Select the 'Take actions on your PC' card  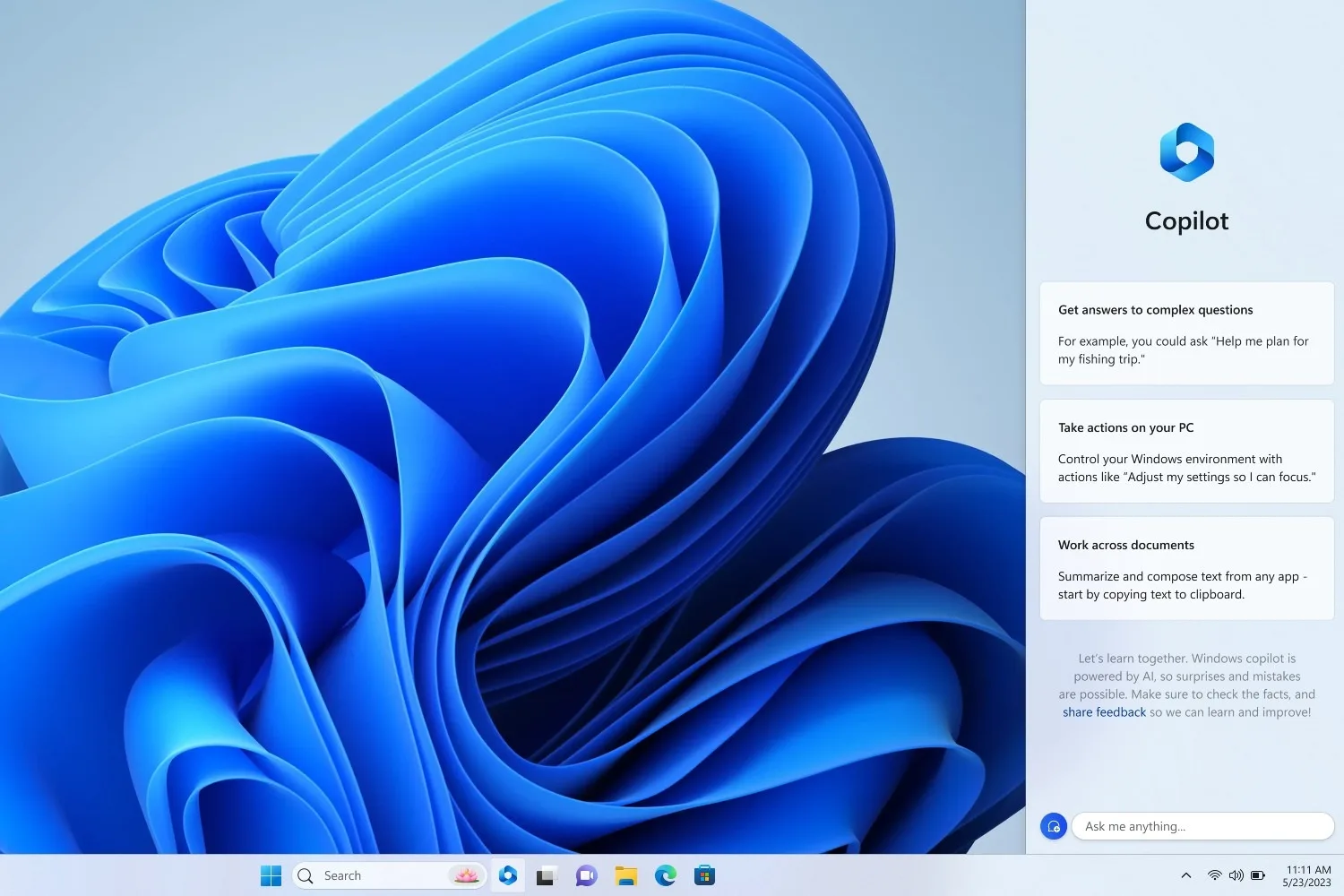pyautogui.click(x=1186, y=451)
